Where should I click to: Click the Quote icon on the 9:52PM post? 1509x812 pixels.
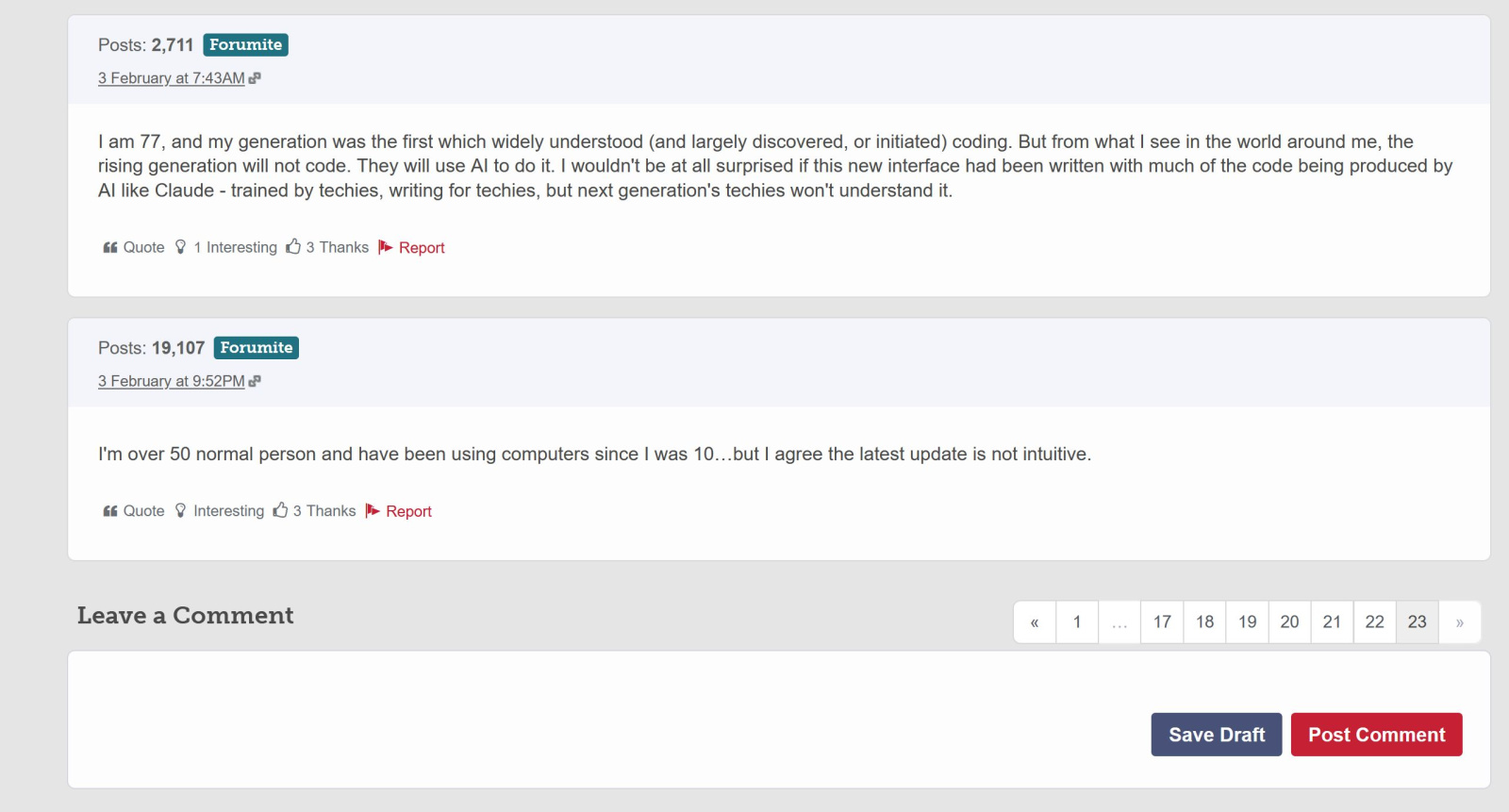point(110,511)
